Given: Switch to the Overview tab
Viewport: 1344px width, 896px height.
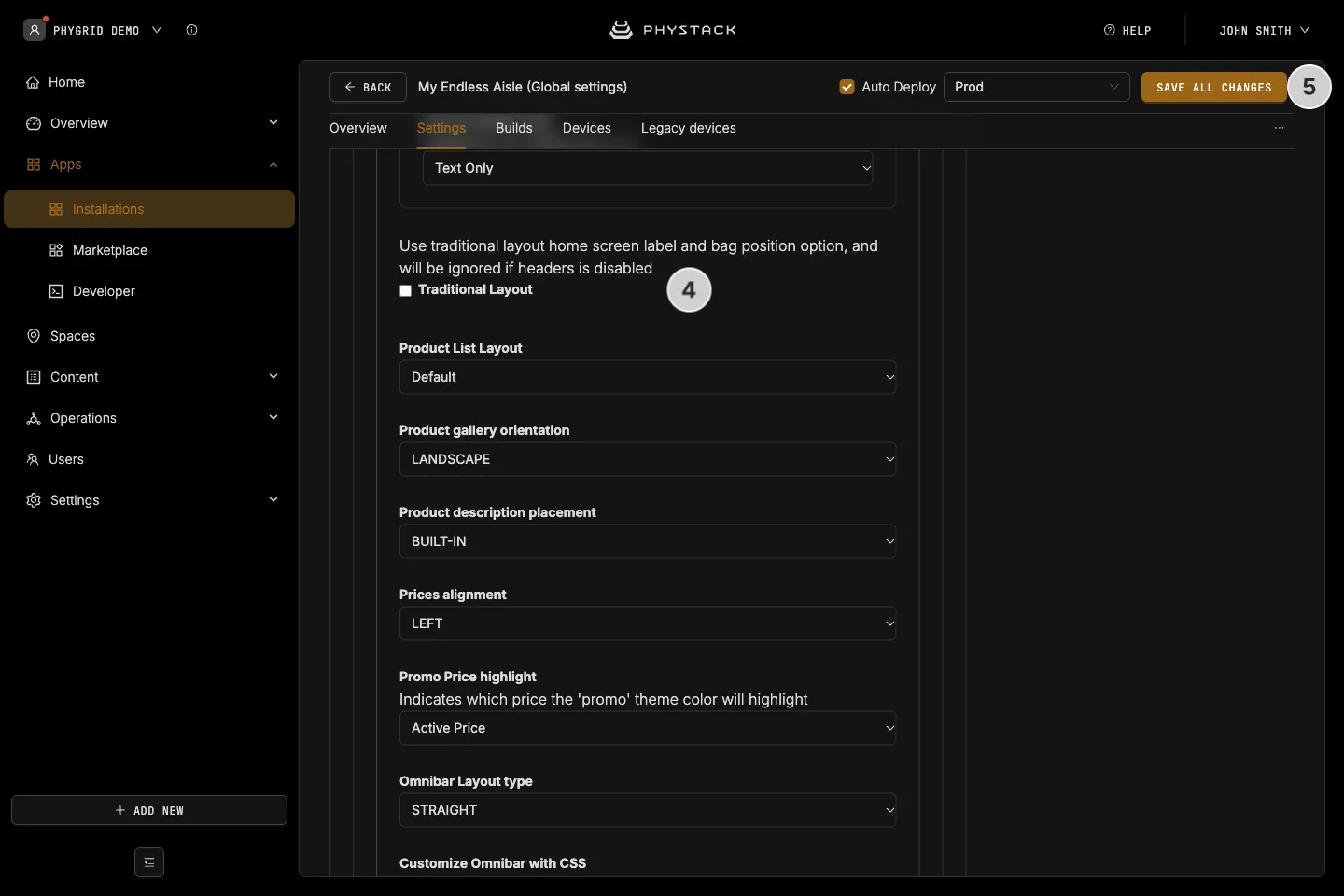Looking at the screenshot, I should pos(358,128).
